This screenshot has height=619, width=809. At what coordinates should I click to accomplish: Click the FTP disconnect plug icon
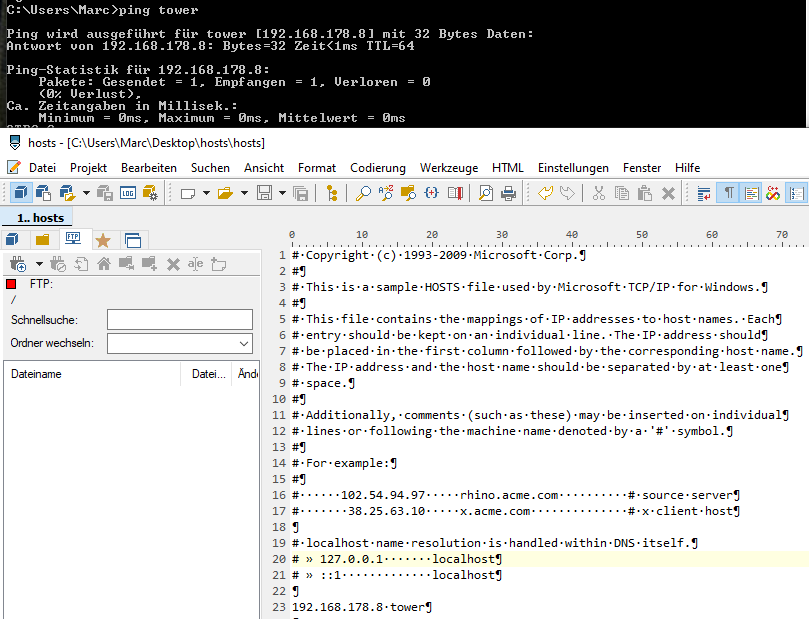[x=58, y=264]
